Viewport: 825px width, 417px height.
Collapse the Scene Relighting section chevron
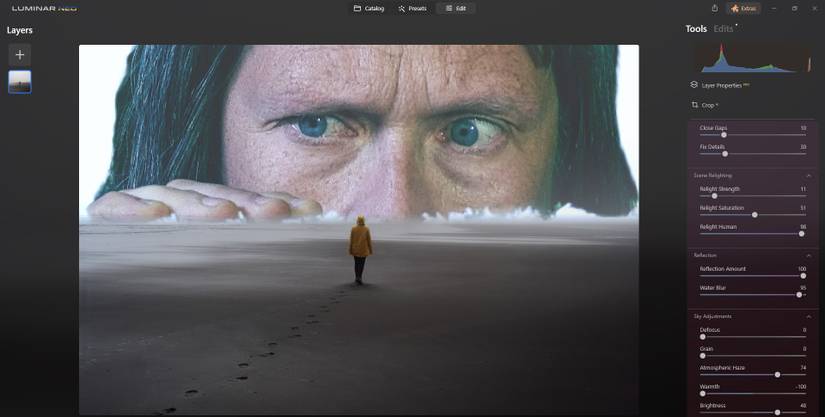pos(809,176)
